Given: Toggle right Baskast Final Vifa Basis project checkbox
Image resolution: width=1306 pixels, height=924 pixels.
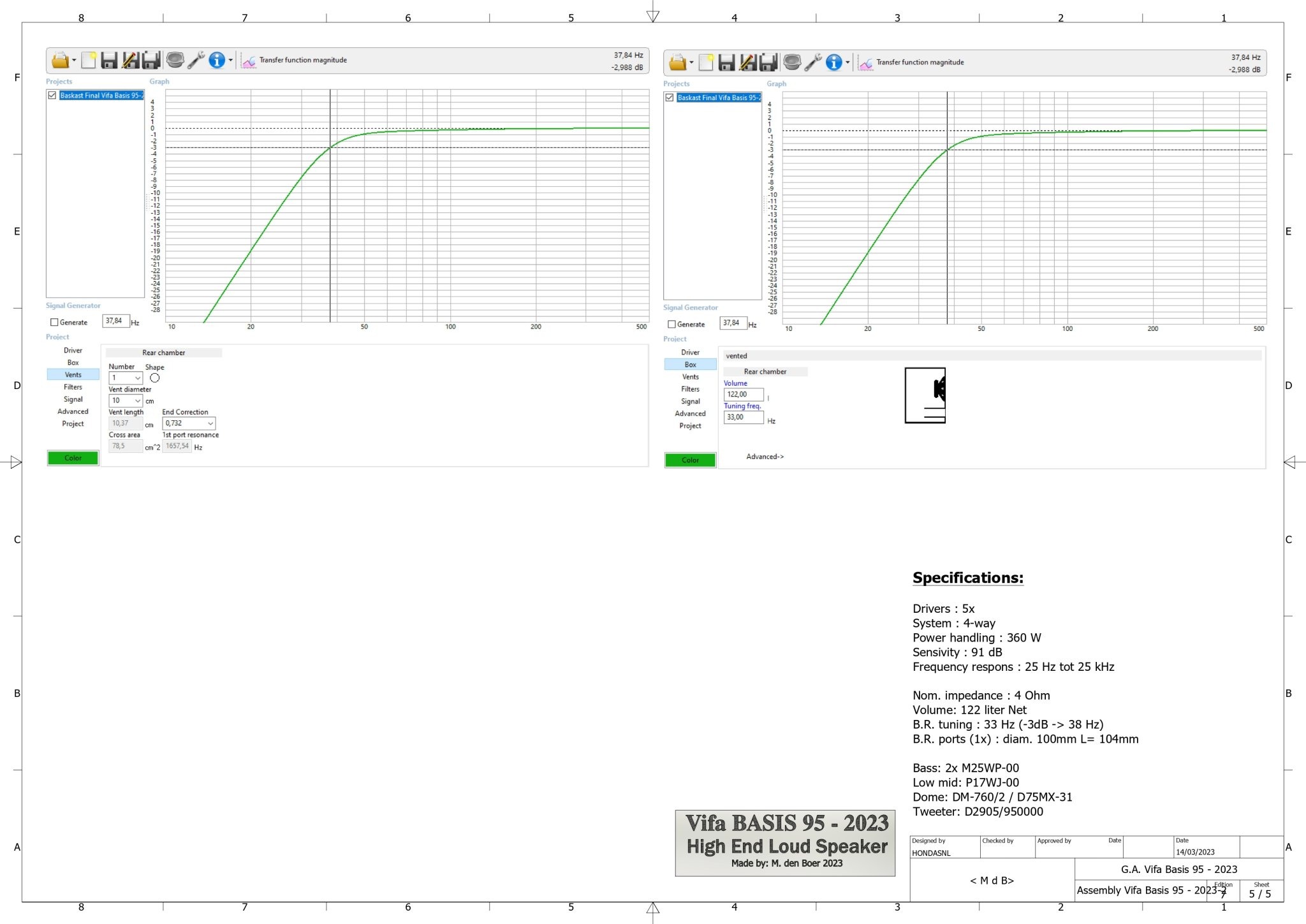Looking at the screenshot, I should pos(670,98).
